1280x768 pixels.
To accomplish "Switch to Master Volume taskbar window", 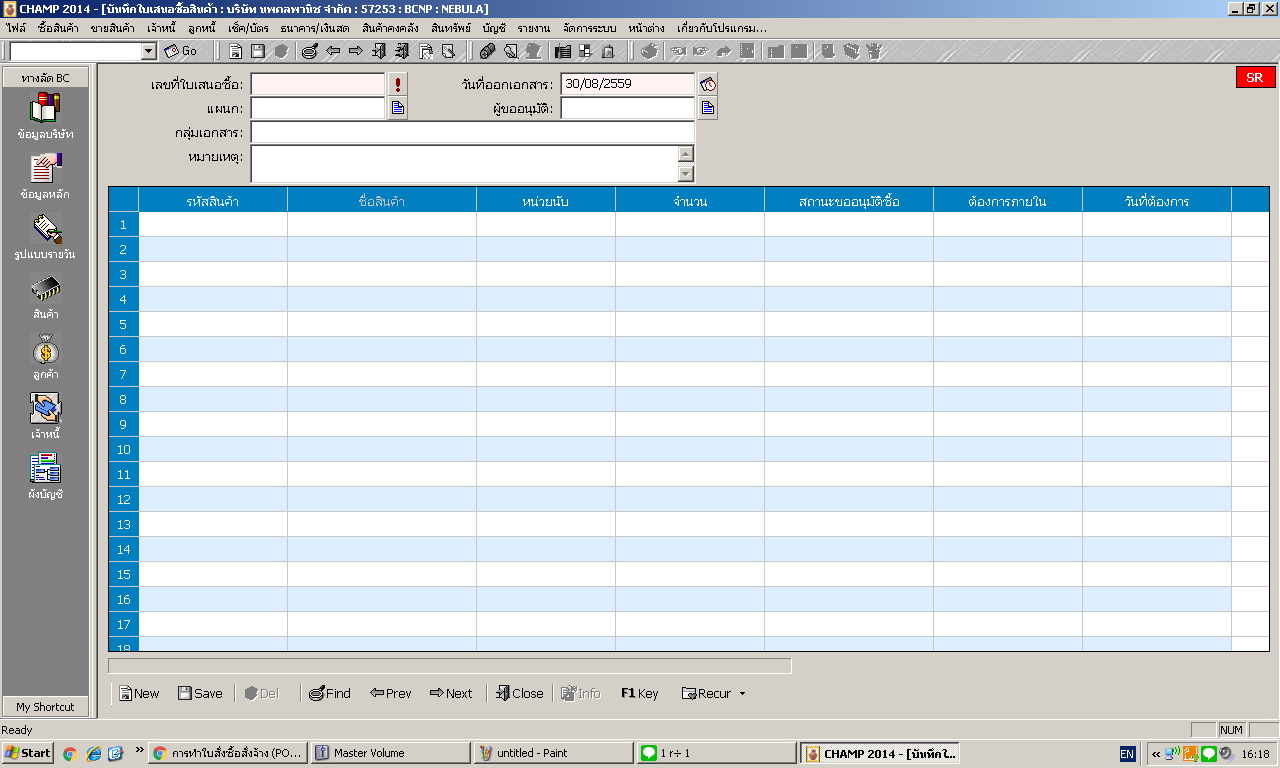I will click(x=390, y=753).
